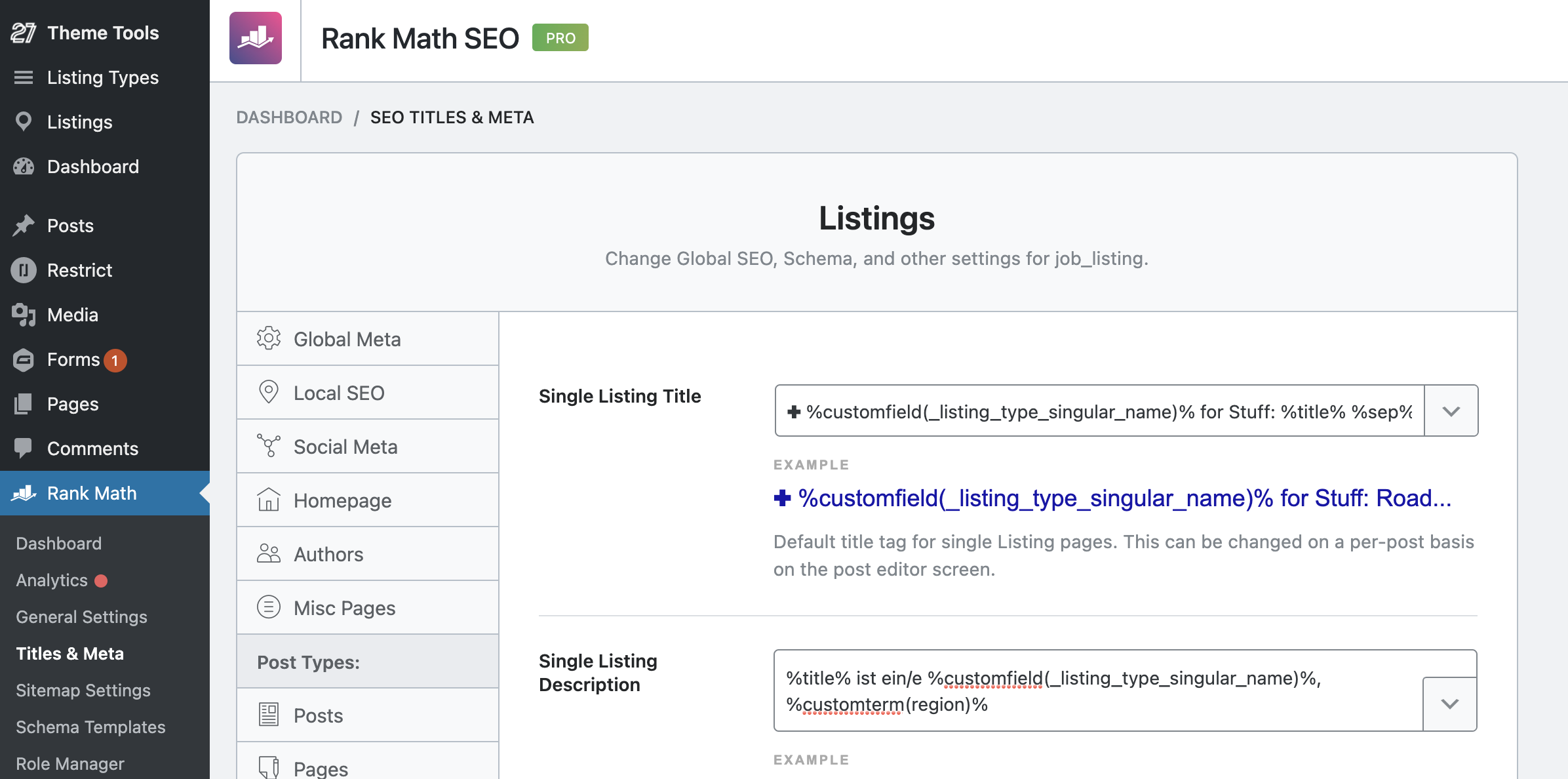Viewport: 1568px width, 779px height.
Task: Click the Pages post-type icon in the settings tabs
Action: (x=269, y=767)
